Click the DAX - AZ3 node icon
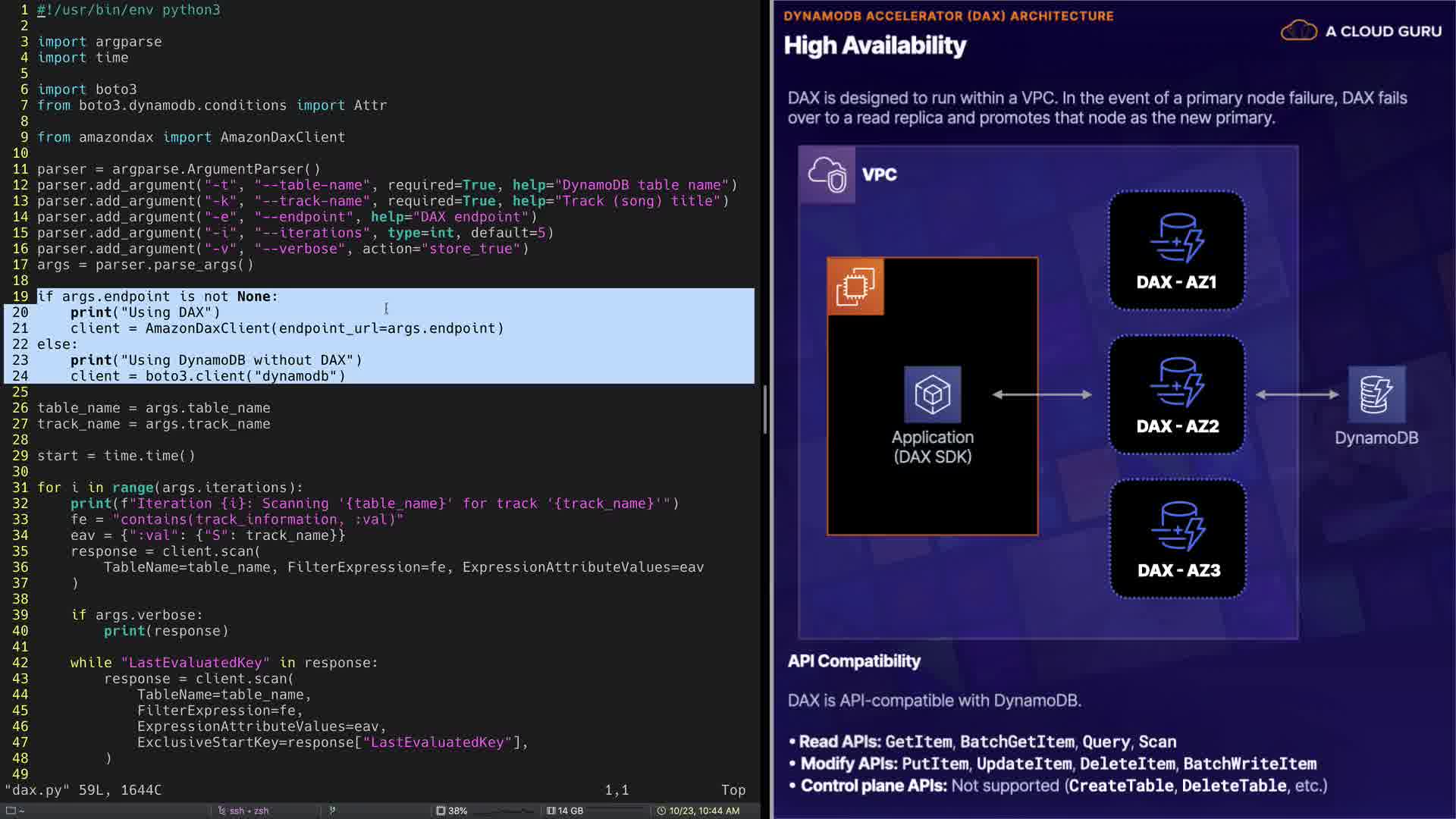Screen dimensions: 1456x819 coord(1178,526)
